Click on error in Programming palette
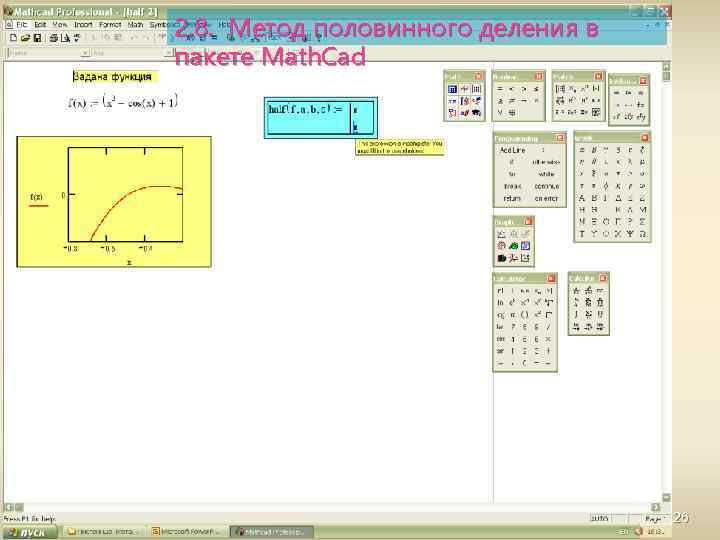The image size is (720, 540). click(546, 198)
